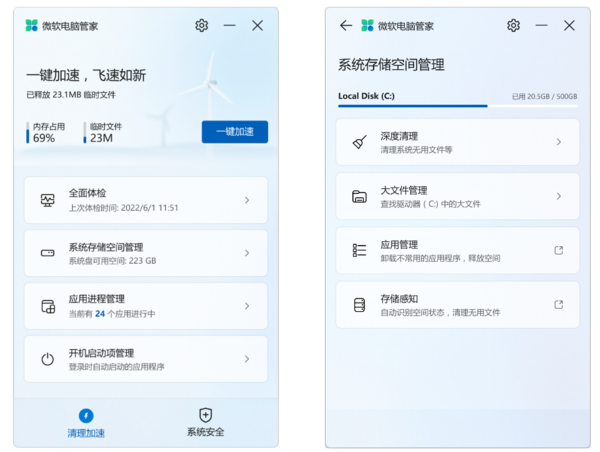This screenshot has height=452, width=600.
Task: Expand 应用进程管理 row chevron
Action: pyautogui.click(x=247, y=306)
